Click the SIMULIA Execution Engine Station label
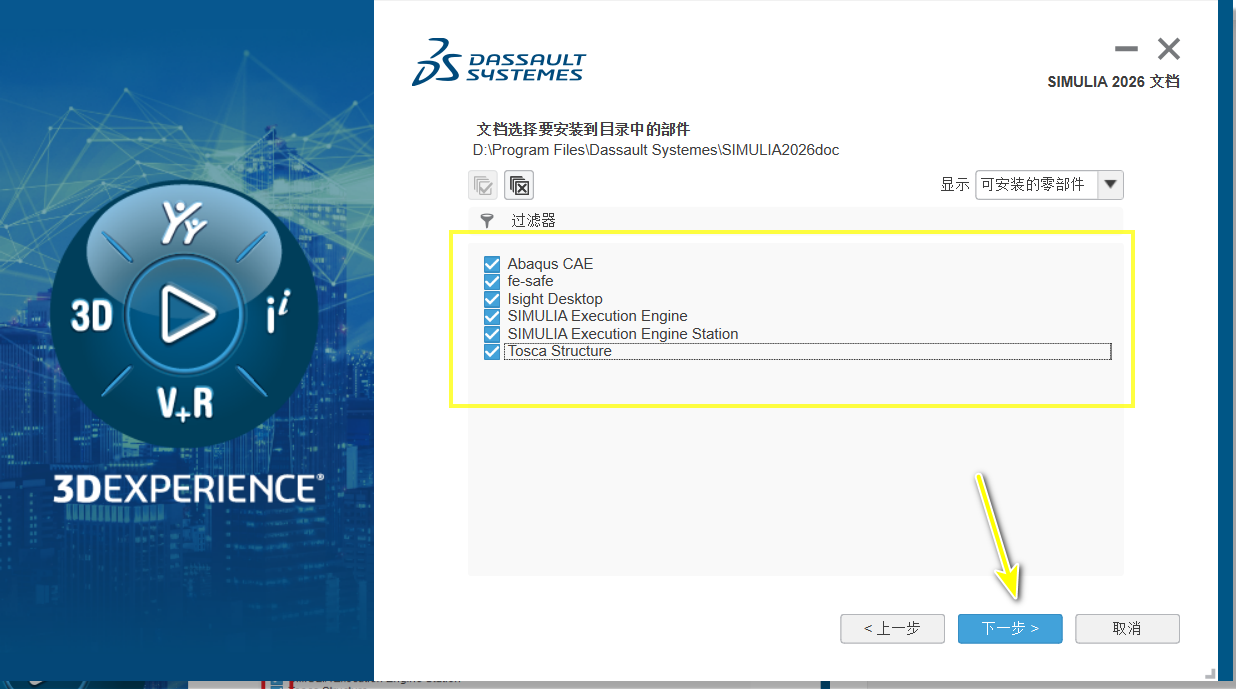Screen dimensions: 1236x689 (x=623, y=334)
